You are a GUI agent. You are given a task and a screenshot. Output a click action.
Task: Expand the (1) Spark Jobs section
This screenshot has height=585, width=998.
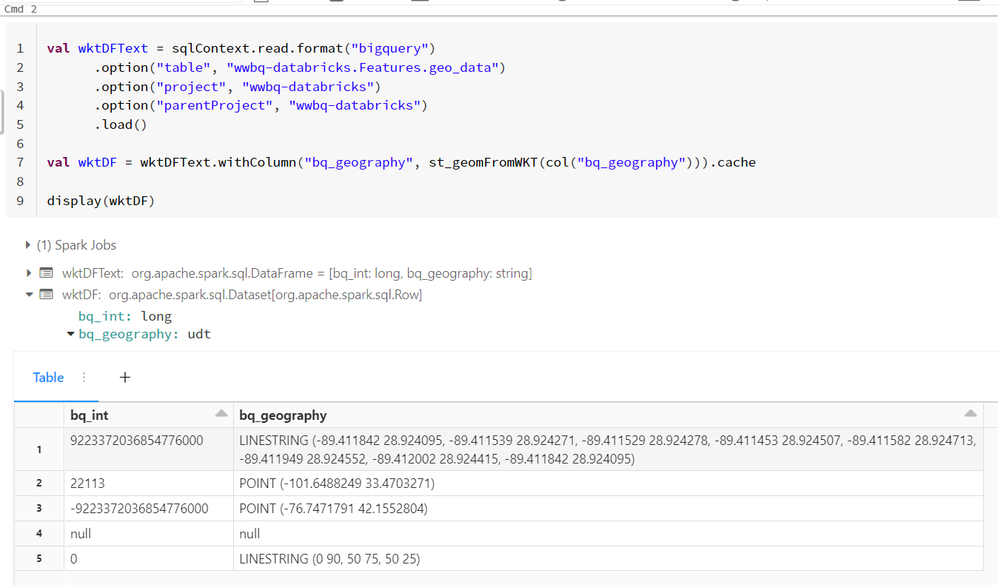(x=28, y=245)
